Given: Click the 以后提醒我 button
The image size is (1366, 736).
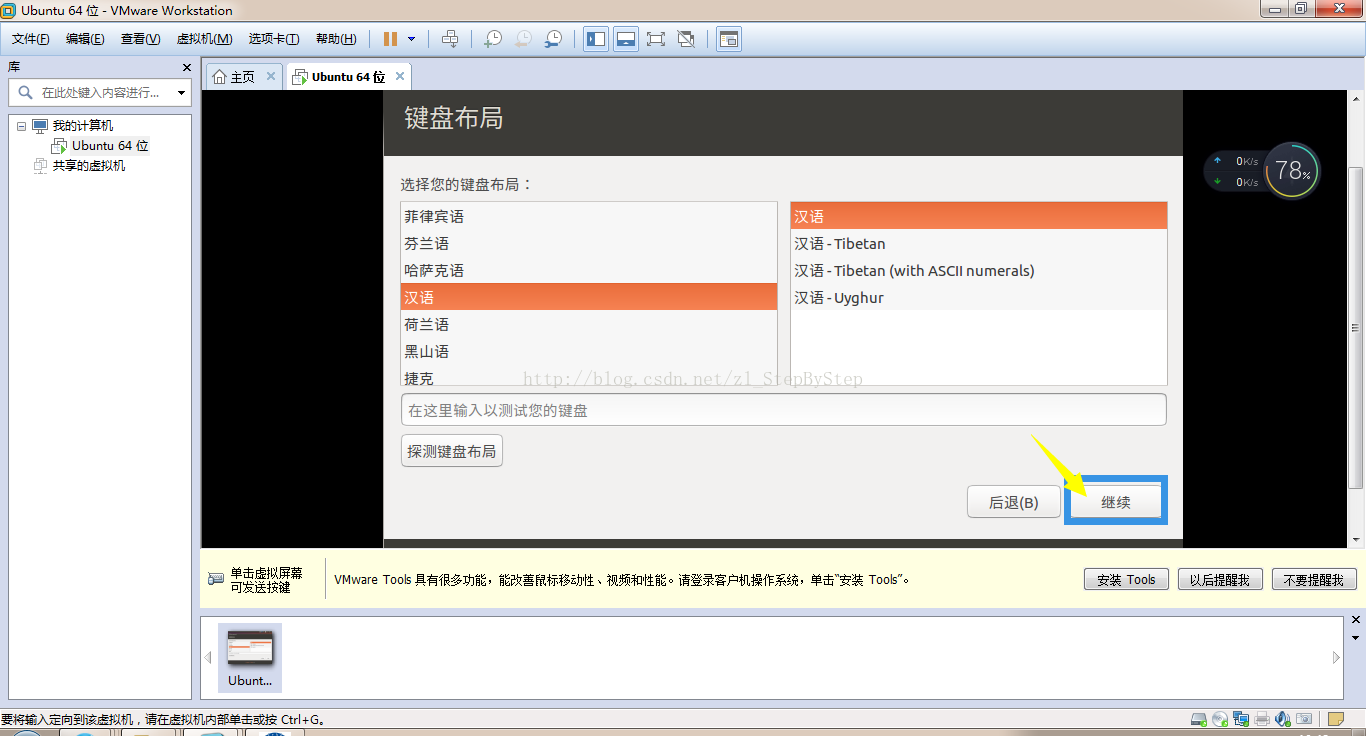Looking at the screenshot, I should [x=1220, y=580].
